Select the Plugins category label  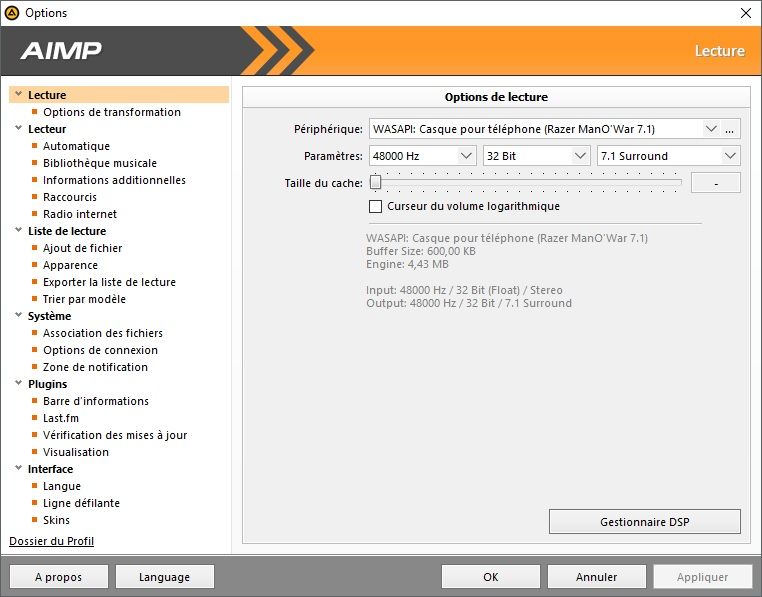pyautogui.click(x=47, y=384)
